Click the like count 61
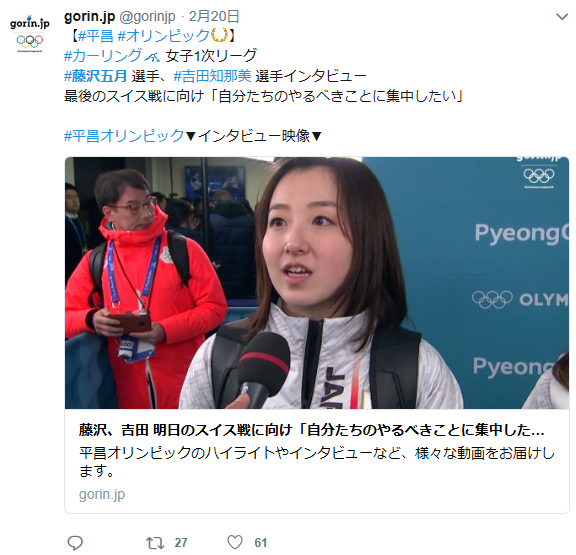The height and width of the screenshot is (555, 576). (x=260, y=543)
